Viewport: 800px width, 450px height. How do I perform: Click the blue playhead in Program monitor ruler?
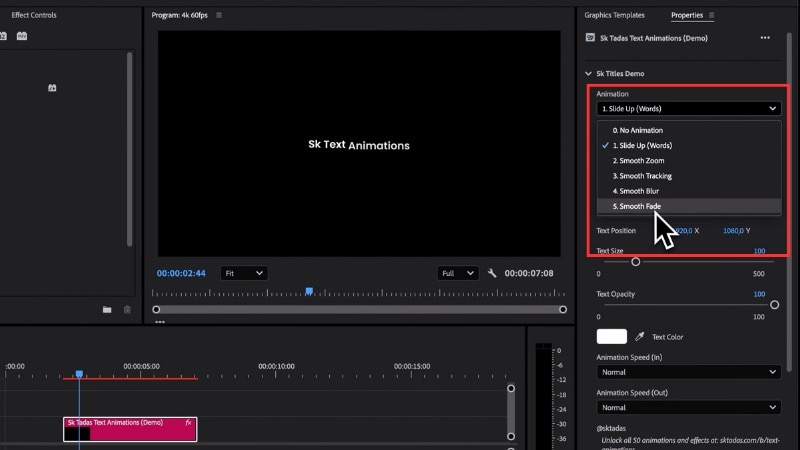[309, 291]
